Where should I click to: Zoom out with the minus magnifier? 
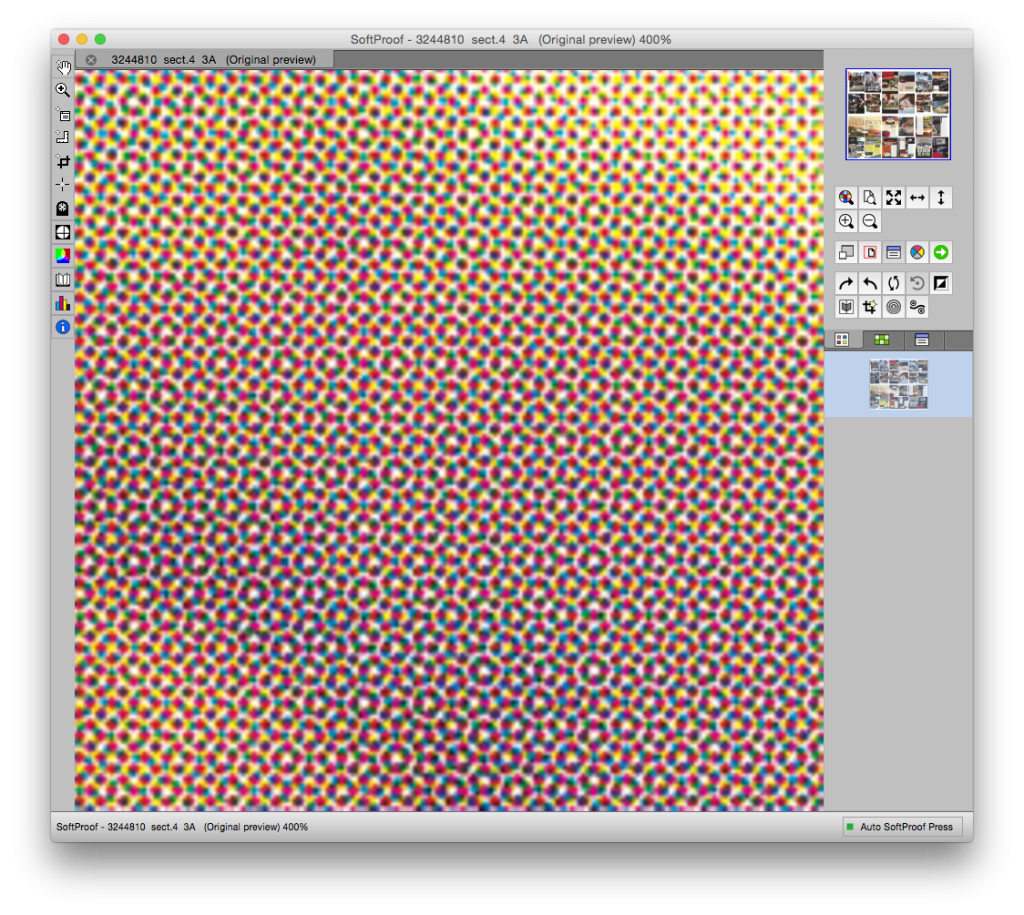click(870, 222)
